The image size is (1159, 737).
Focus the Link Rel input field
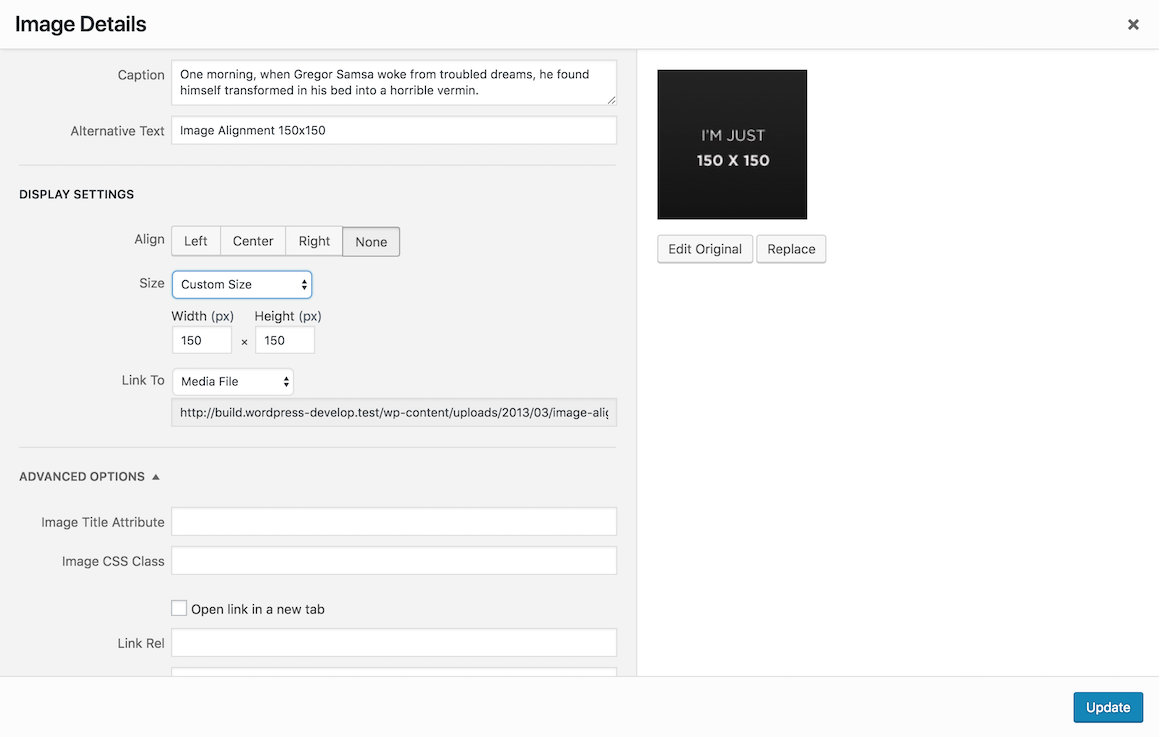point(394,643)
